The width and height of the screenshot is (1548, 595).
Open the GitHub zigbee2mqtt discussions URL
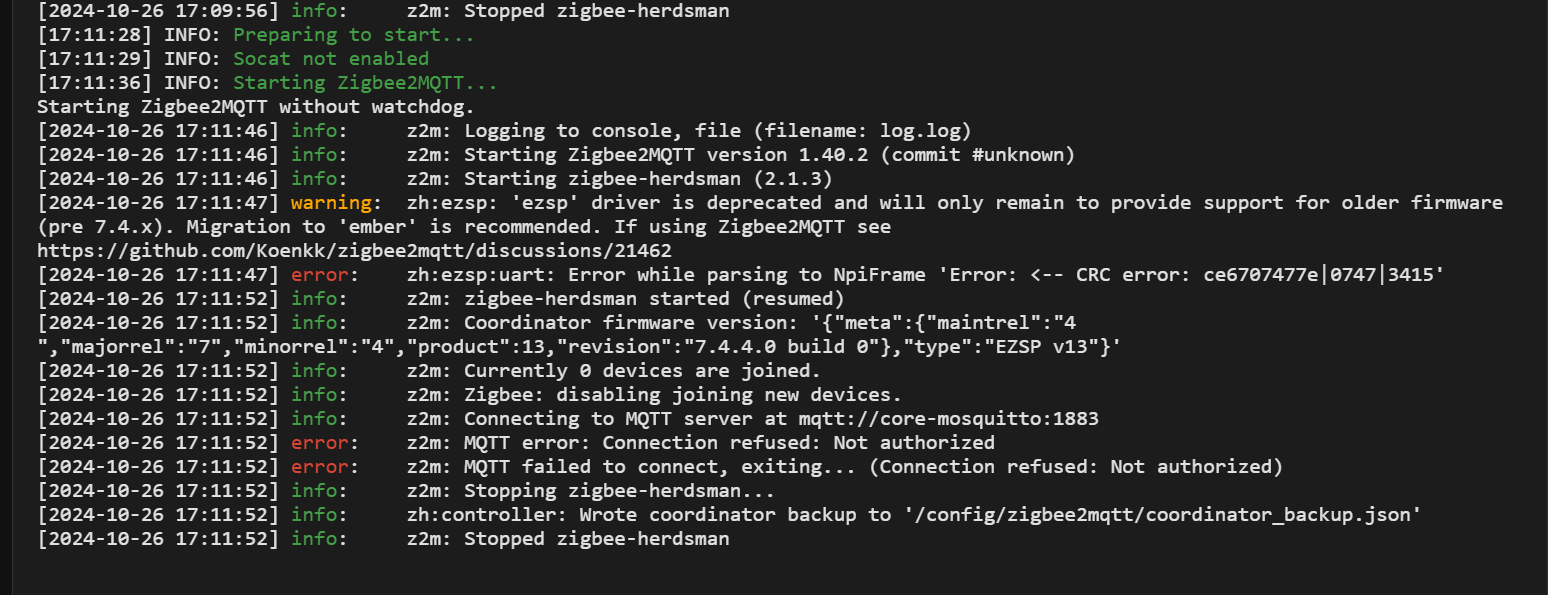[x=354, y=250]
